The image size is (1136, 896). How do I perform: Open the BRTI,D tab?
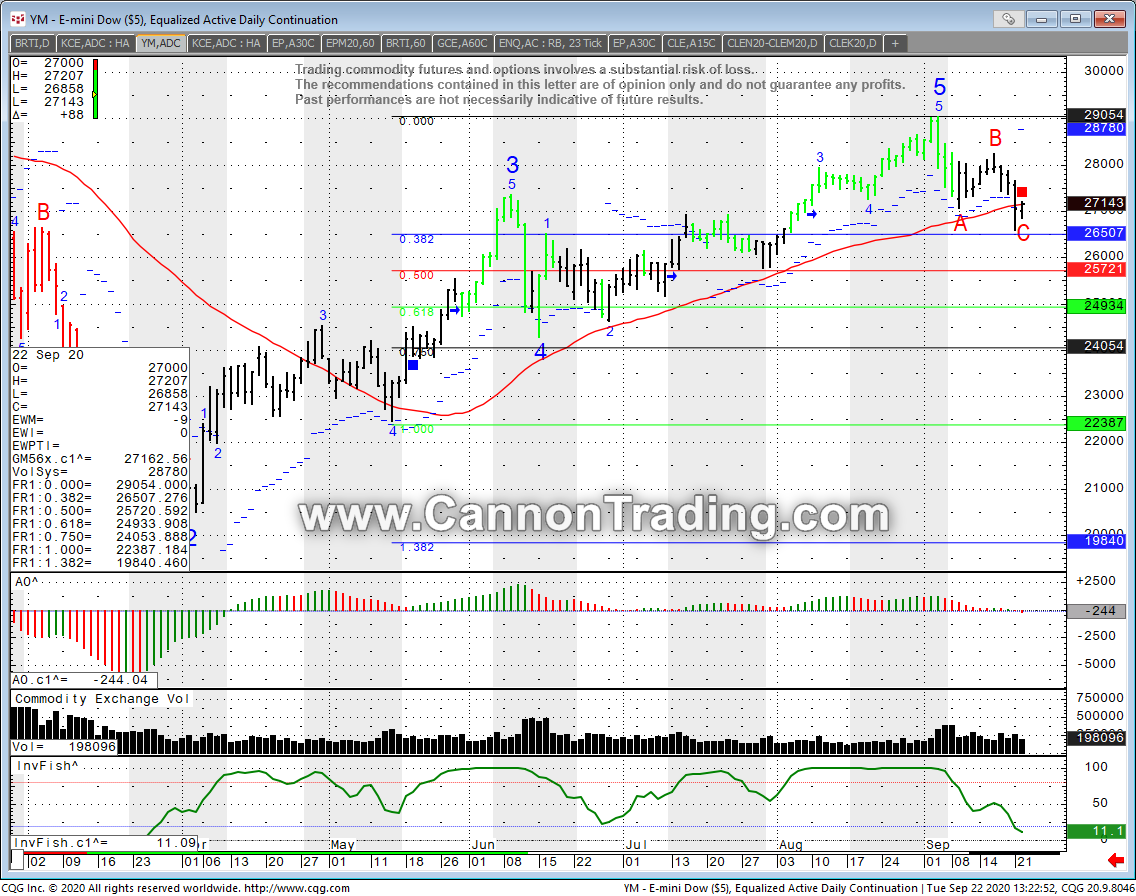(x=32, y=43)
